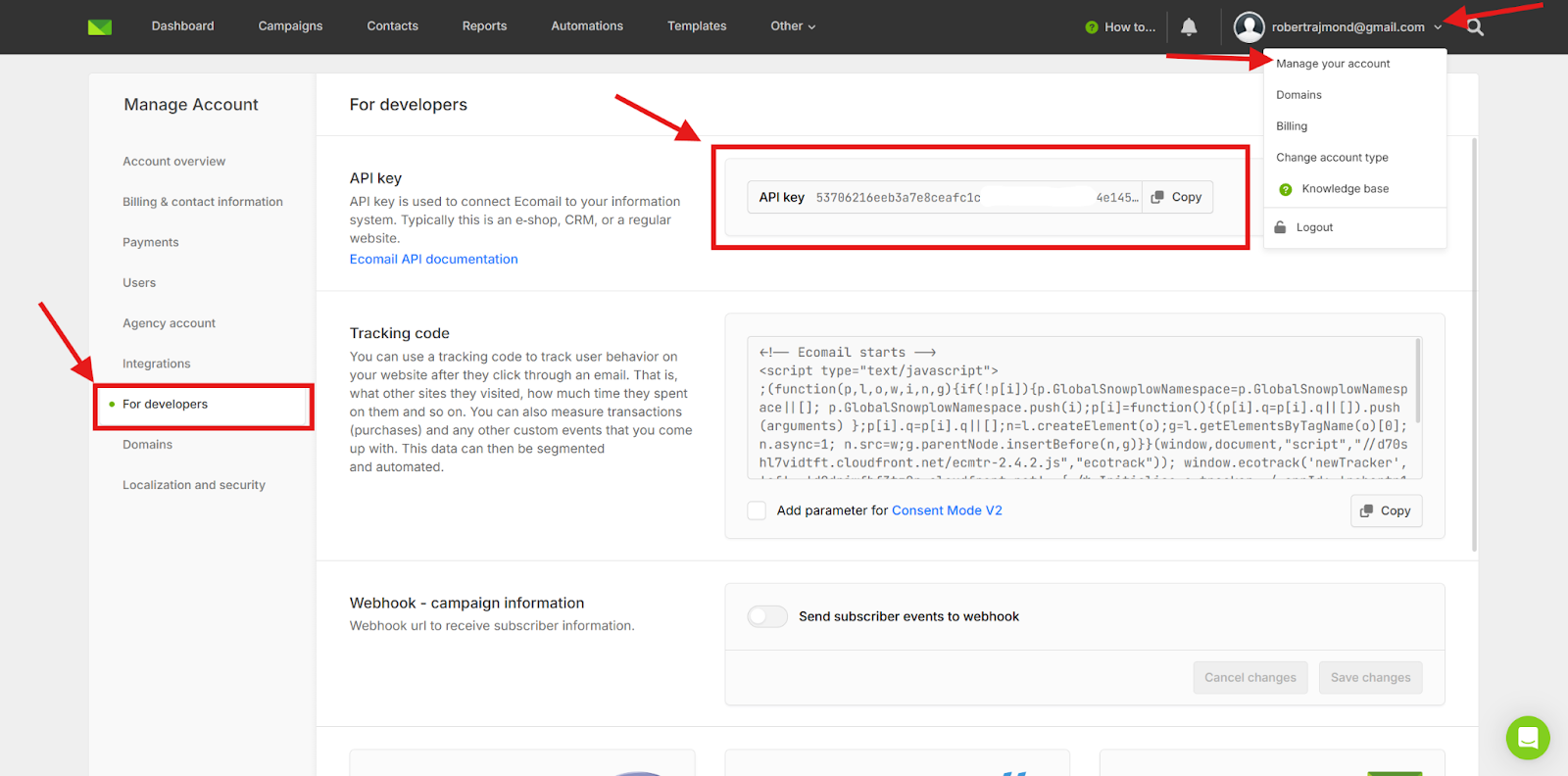Open Contacts in top navigation
The width and height of the screenshot is (1568, 776).
click(x=392, y=26)
